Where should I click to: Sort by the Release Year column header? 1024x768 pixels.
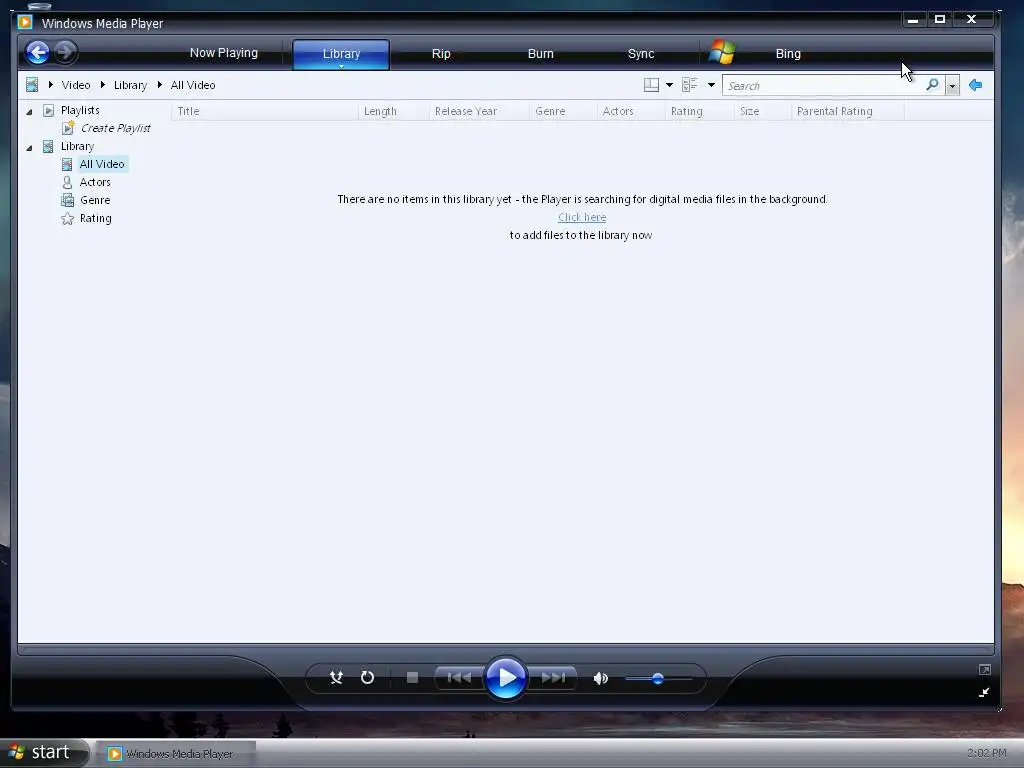tap(479, 111)
